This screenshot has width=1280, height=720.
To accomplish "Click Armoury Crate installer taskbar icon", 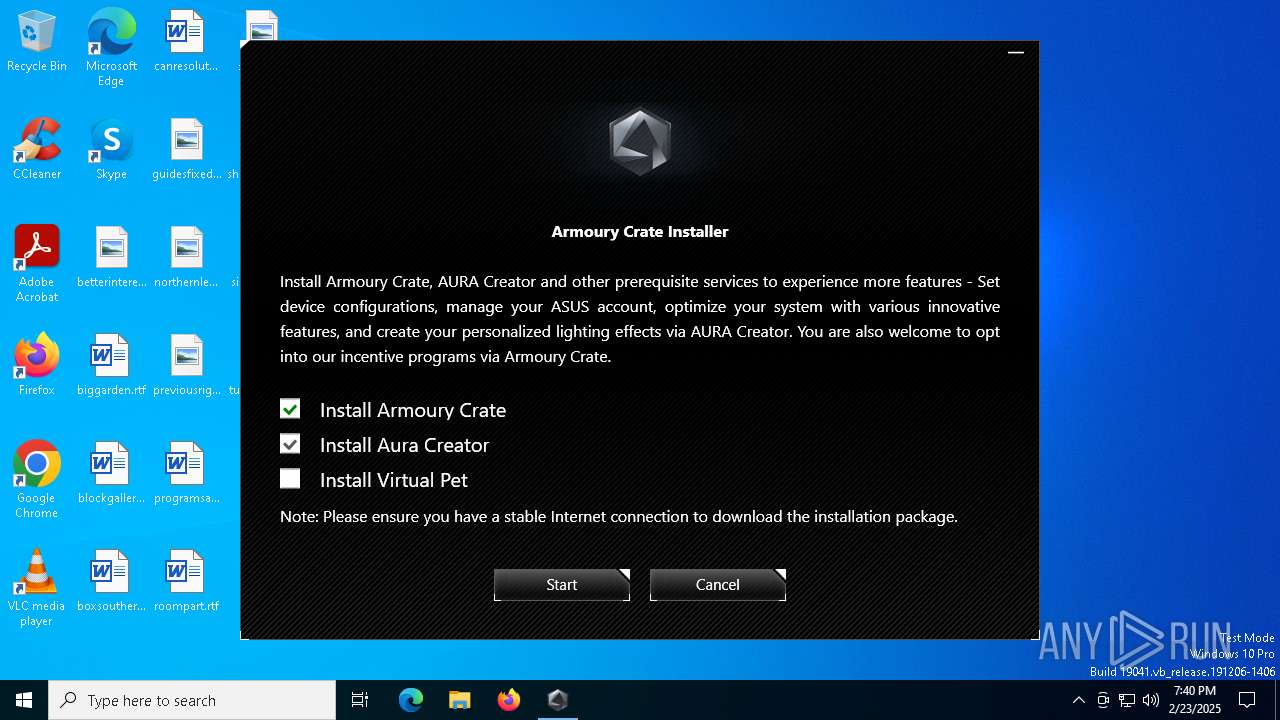I will (x=557, y=700).
